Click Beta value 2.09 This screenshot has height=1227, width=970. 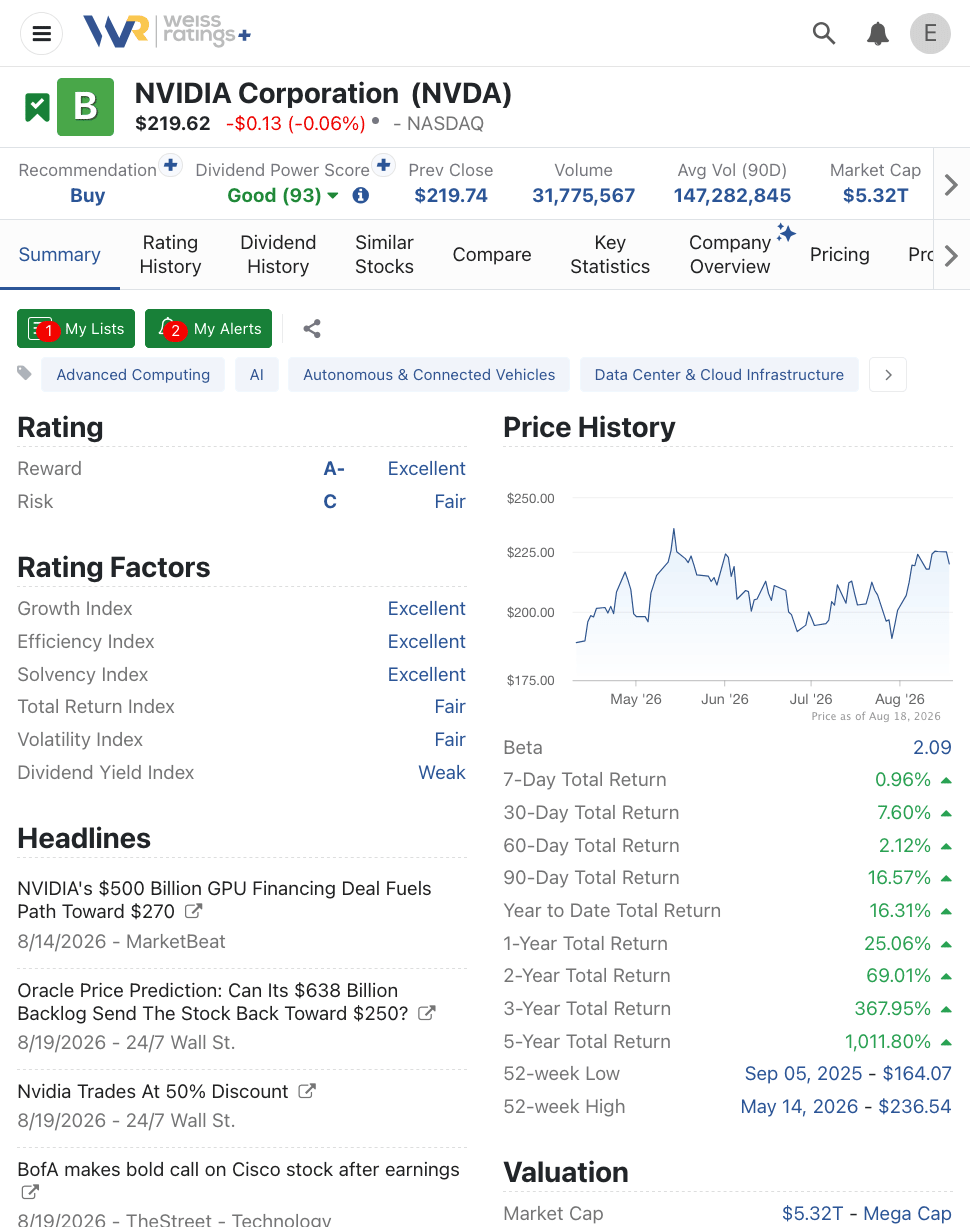click(x=932, y=748)
